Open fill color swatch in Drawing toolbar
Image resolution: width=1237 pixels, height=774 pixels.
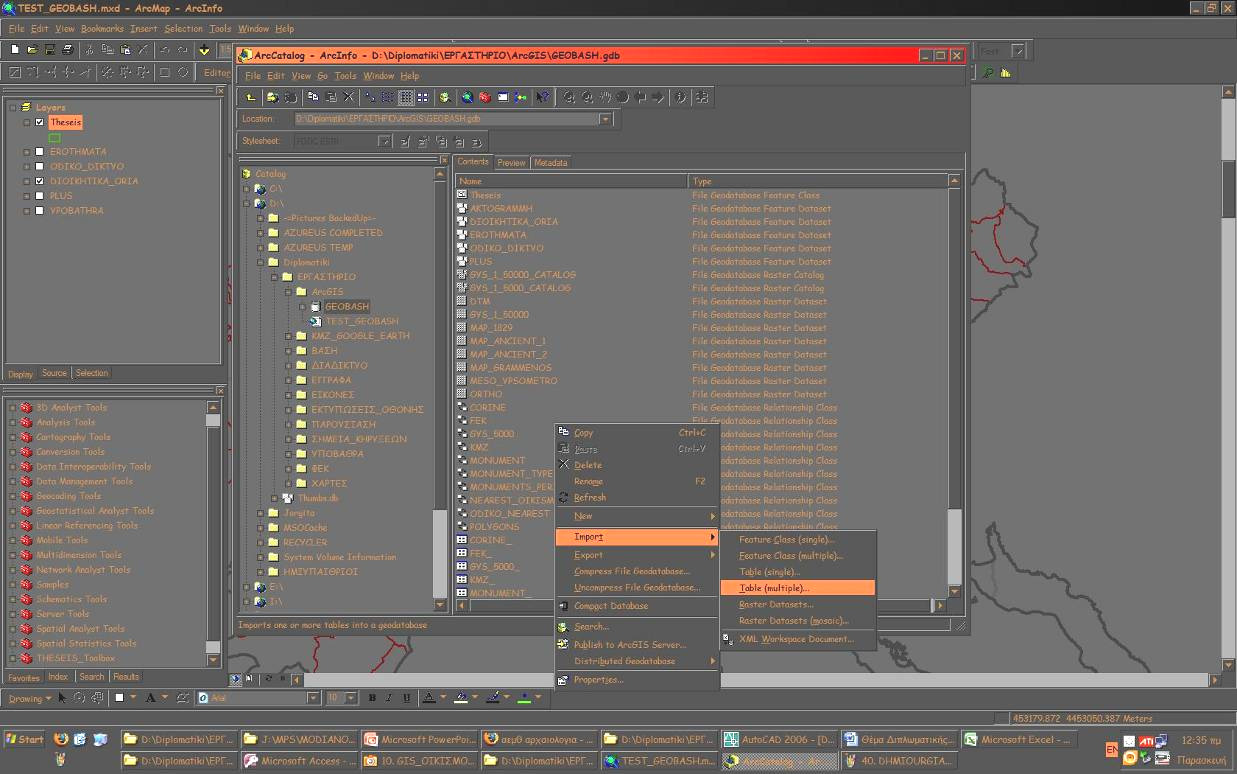pos(459,698)
